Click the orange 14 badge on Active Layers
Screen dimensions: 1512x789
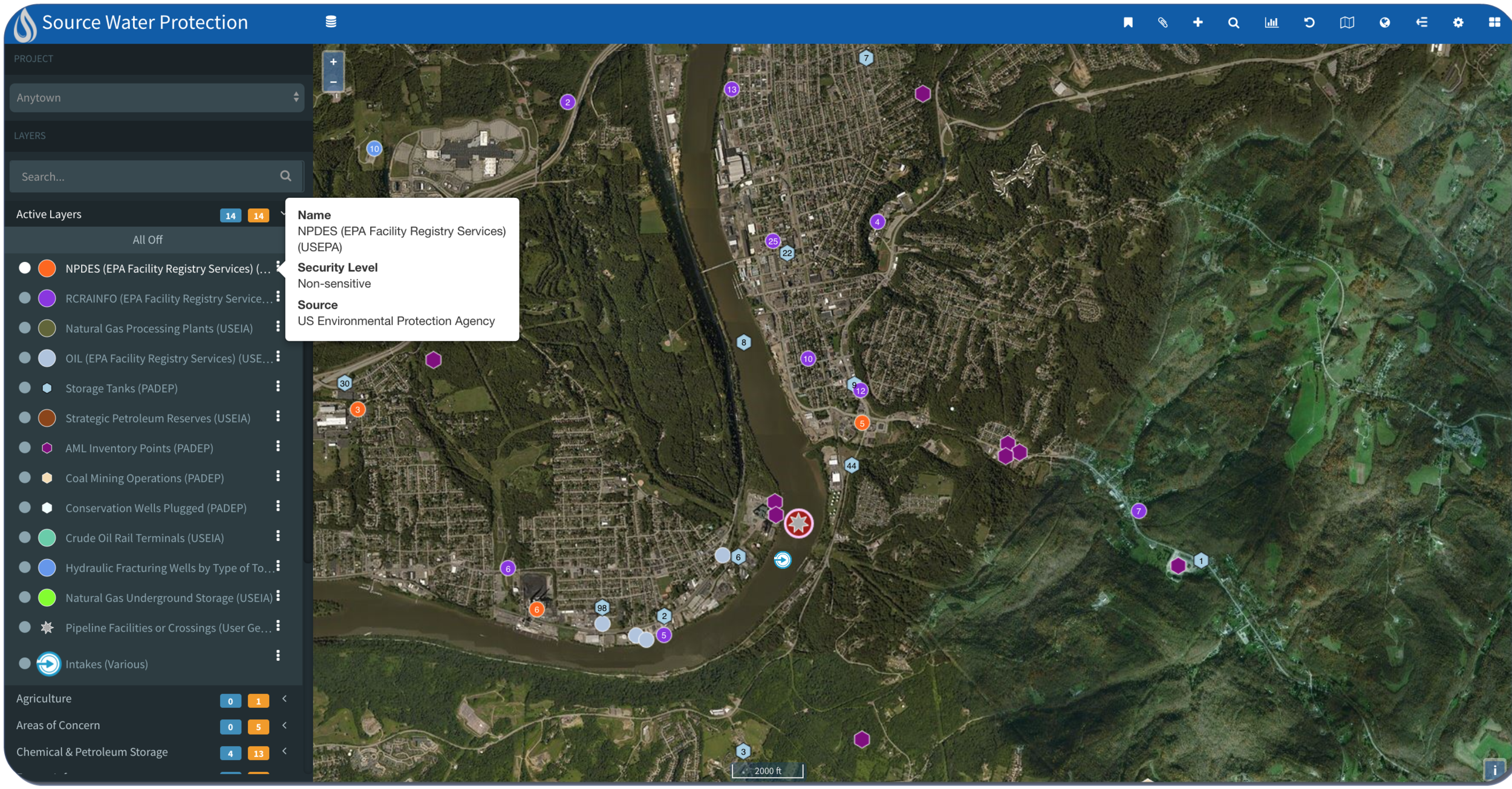click(258, 215)
